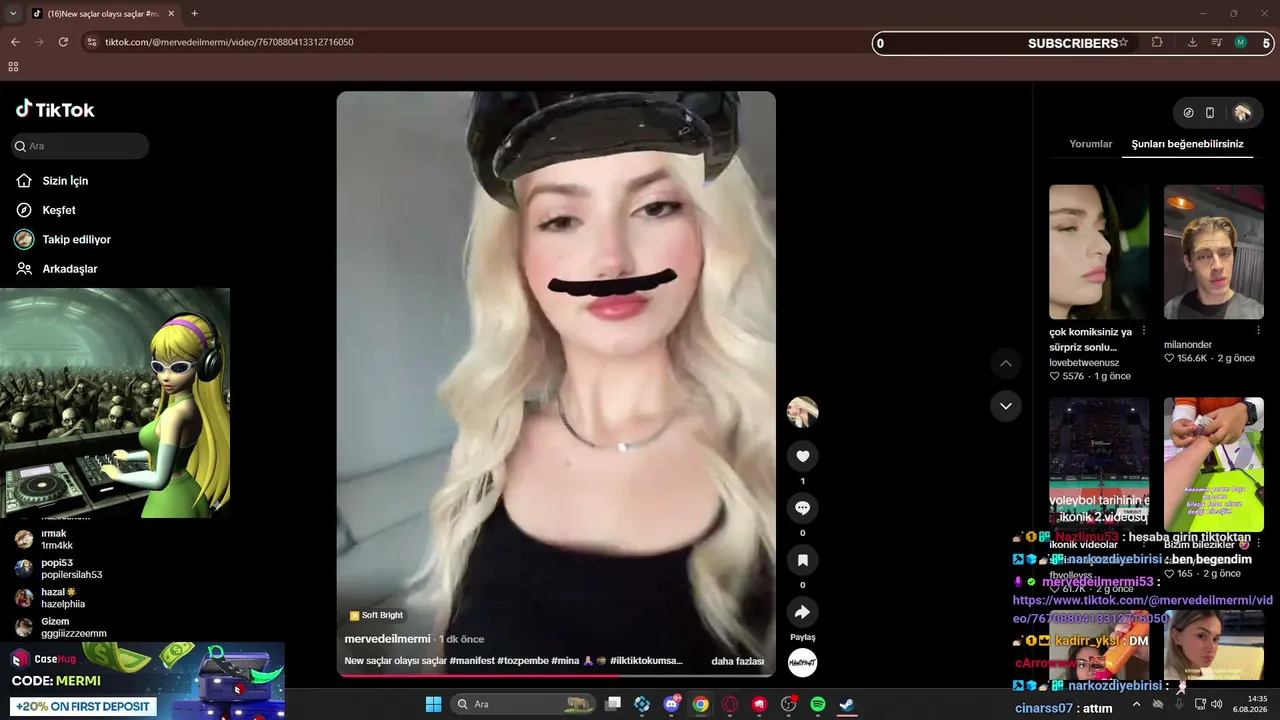
Task: Open the Windows Start menu
Action: point(433,704)
